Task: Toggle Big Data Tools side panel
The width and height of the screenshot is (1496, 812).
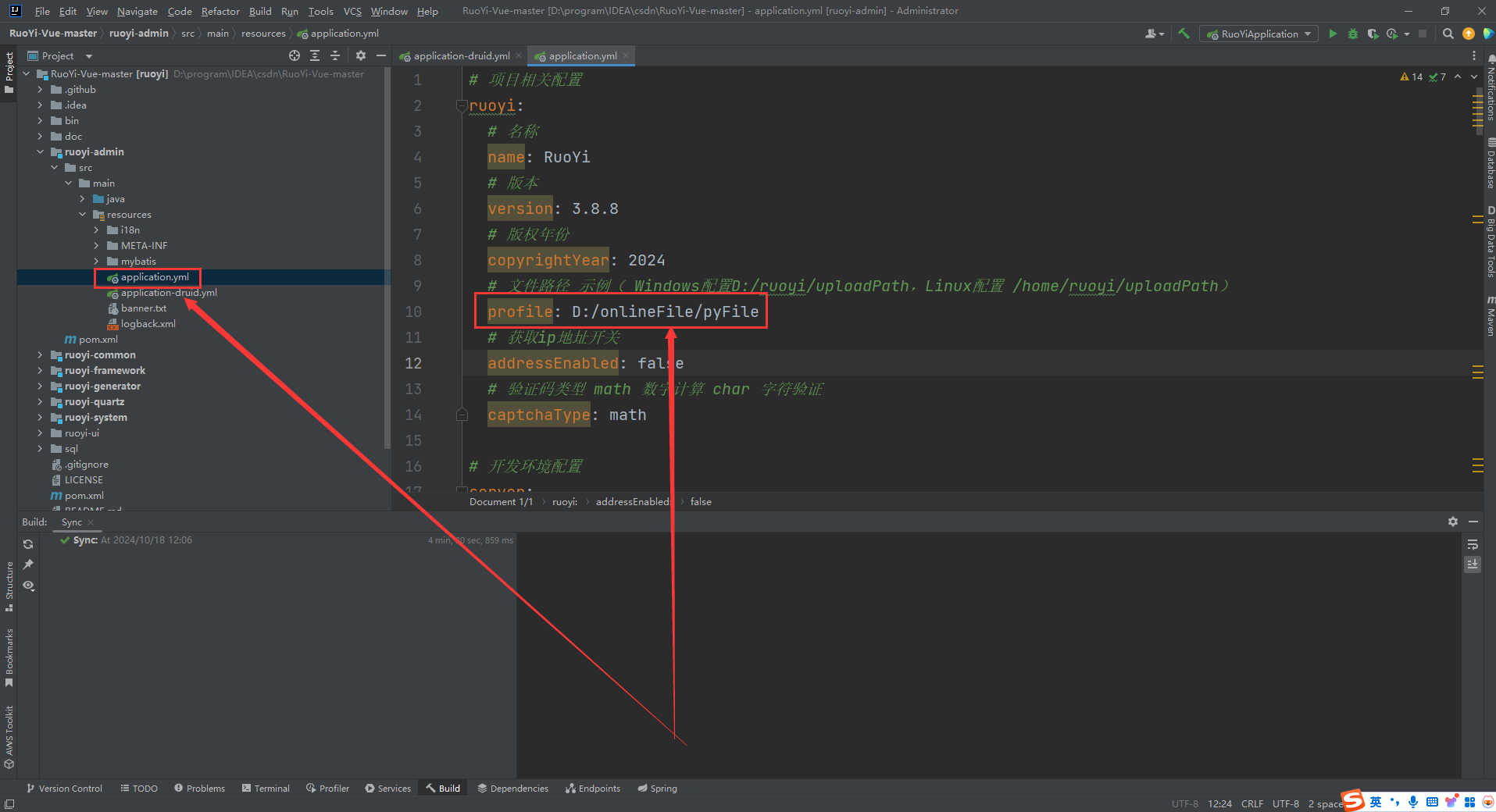Action: point(1491,242)
